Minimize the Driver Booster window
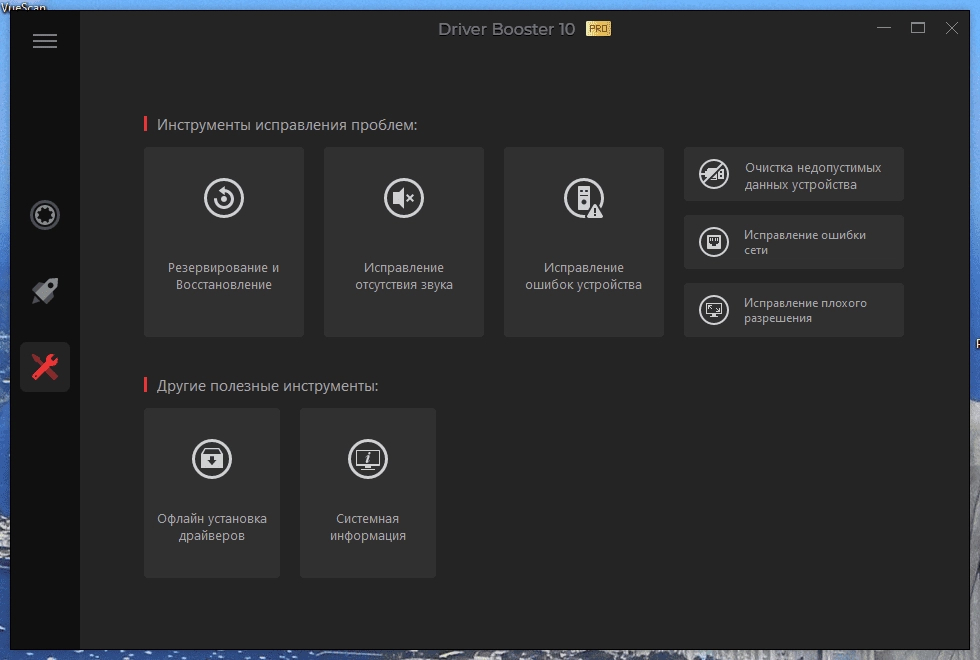The image size is (980, 660). (884, 28)
